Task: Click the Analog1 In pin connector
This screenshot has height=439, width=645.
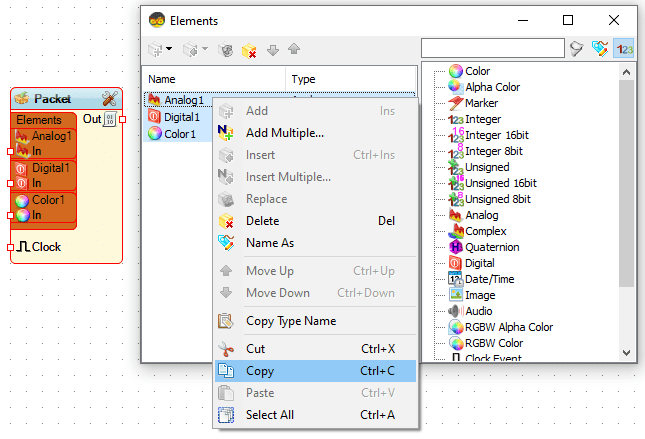Action: [x=11, y=151]
